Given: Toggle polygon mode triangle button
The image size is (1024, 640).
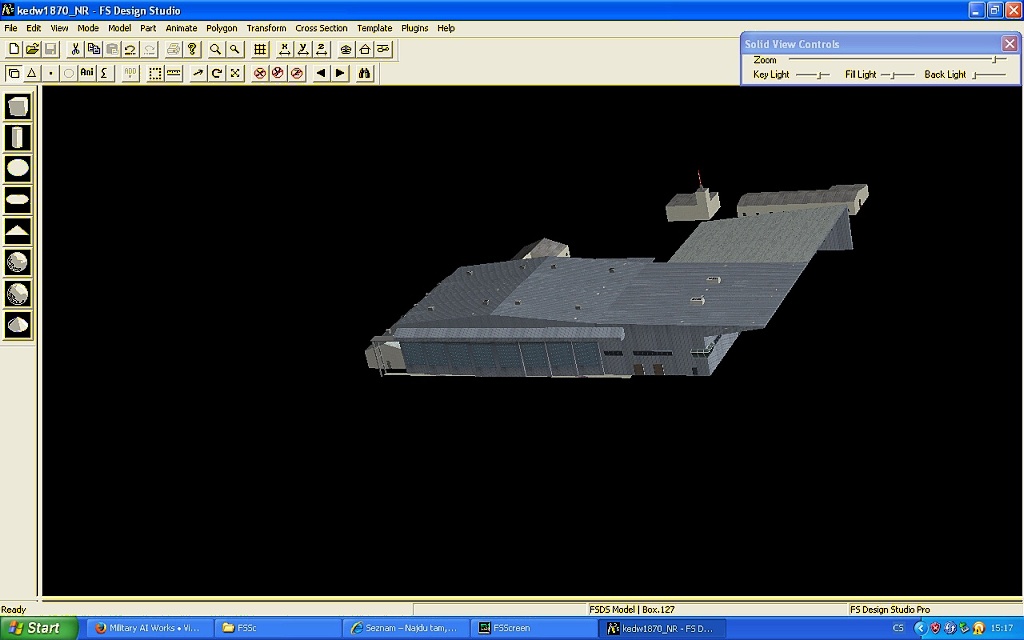Looking at the screenshot, I should click(32, 73).
